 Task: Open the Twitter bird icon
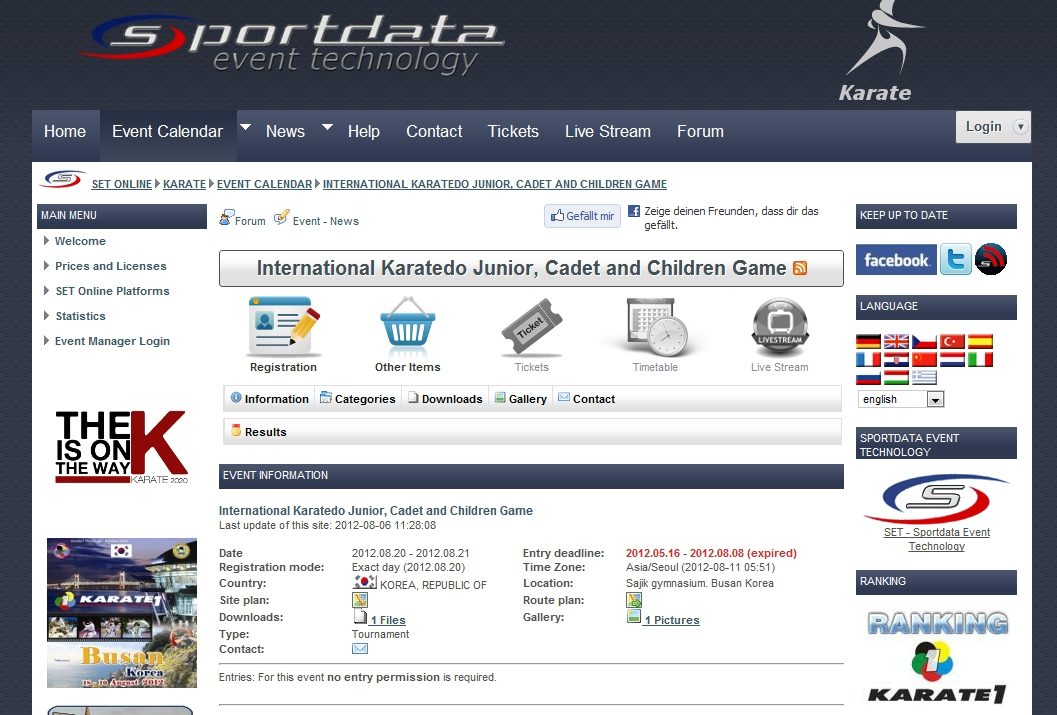click(x=956, y=259)
